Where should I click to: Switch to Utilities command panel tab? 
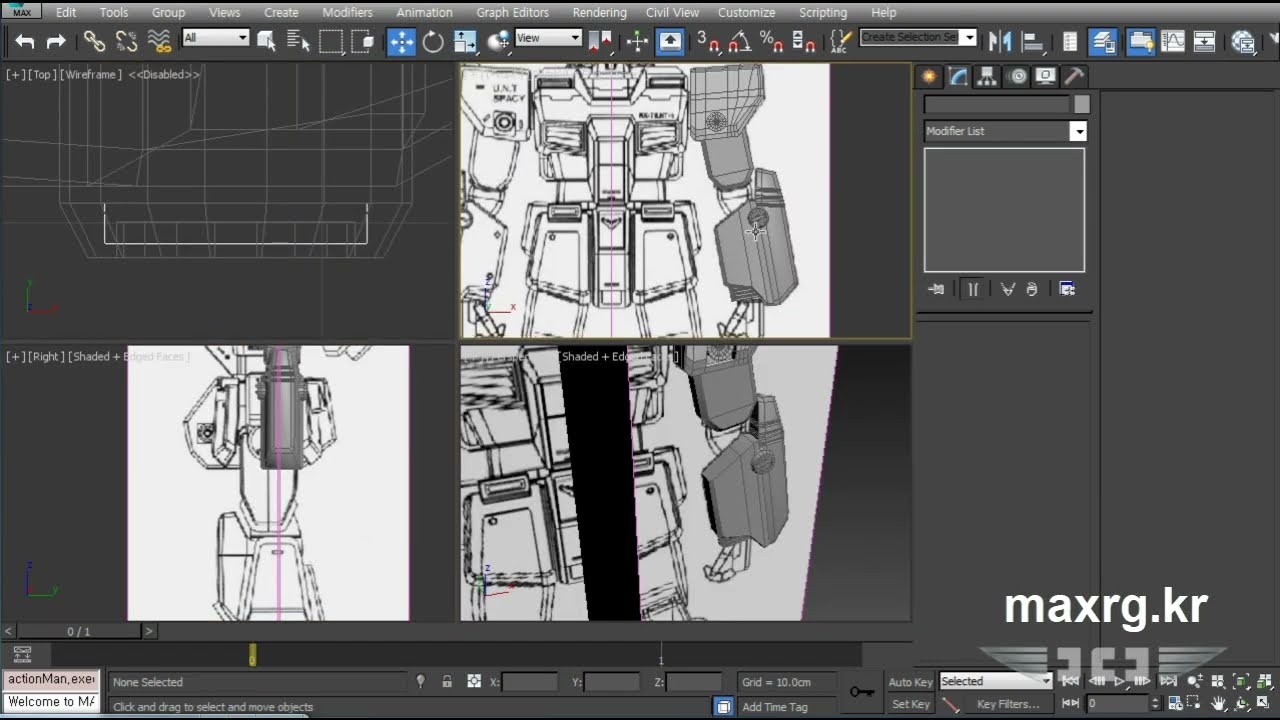pyautogui.click(x=1074, y=76)
